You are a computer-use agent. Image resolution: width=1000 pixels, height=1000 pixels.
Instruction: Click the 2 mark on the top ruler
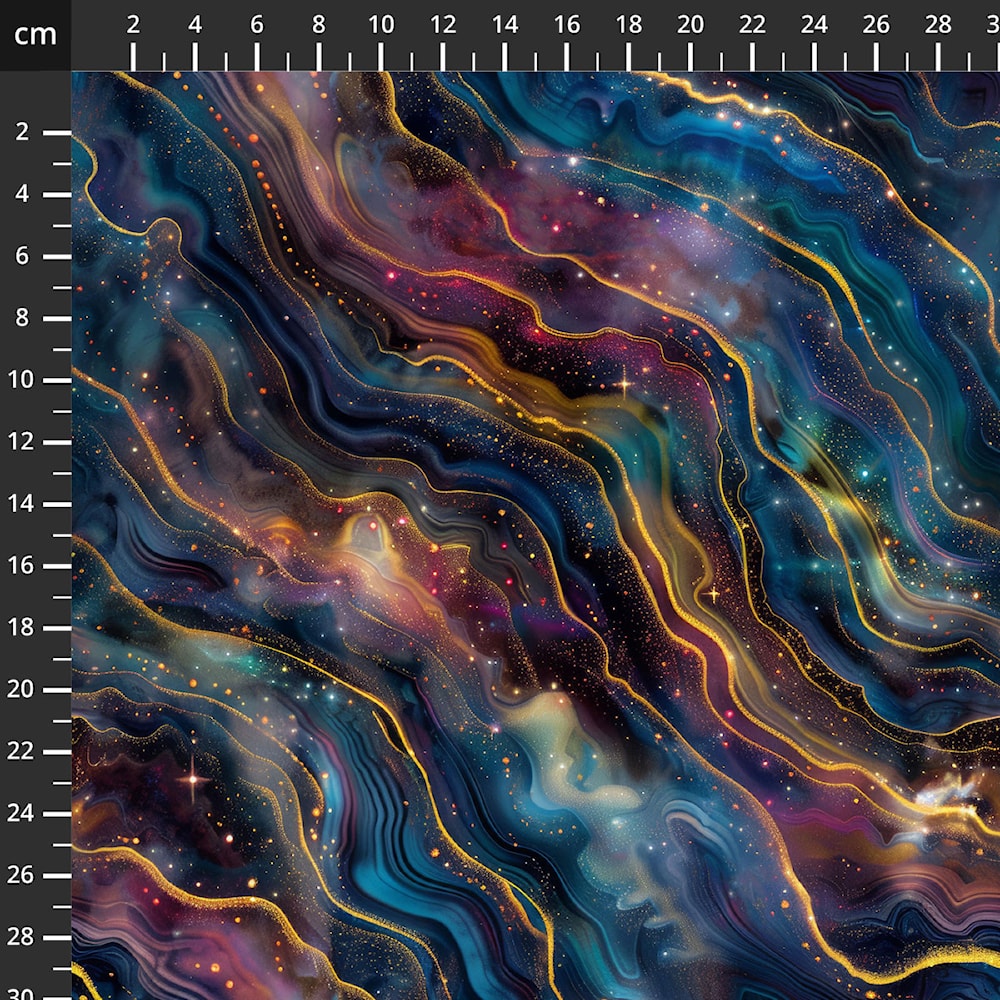coord(133,26)
